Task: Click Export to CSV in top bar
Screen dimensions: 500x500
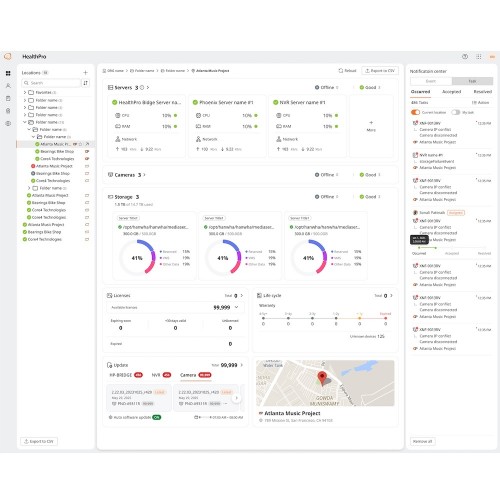Action: pos(380,71)
